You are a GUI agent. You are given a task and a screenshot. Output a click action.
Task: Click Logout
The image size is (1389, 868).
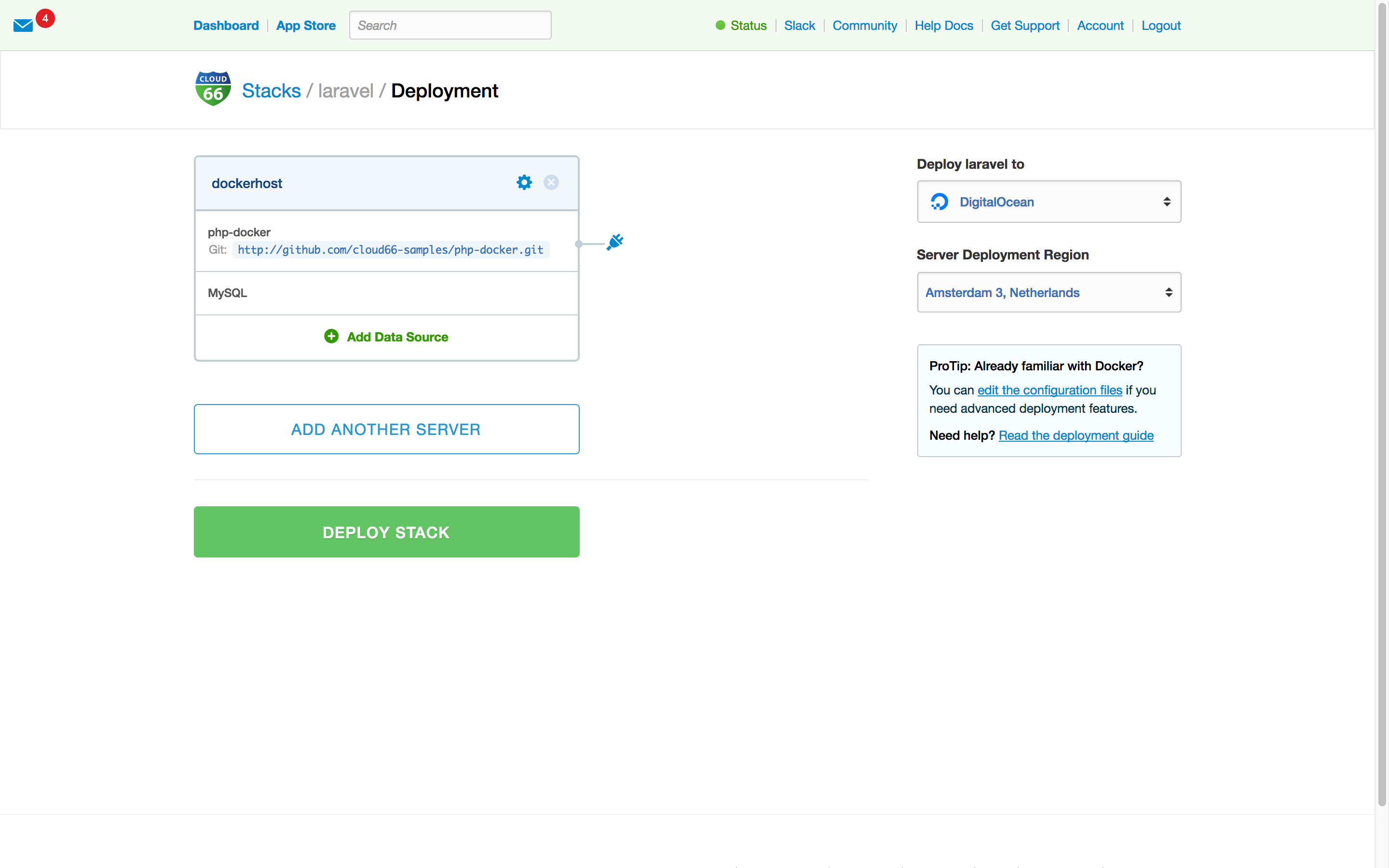point(1160,25)
